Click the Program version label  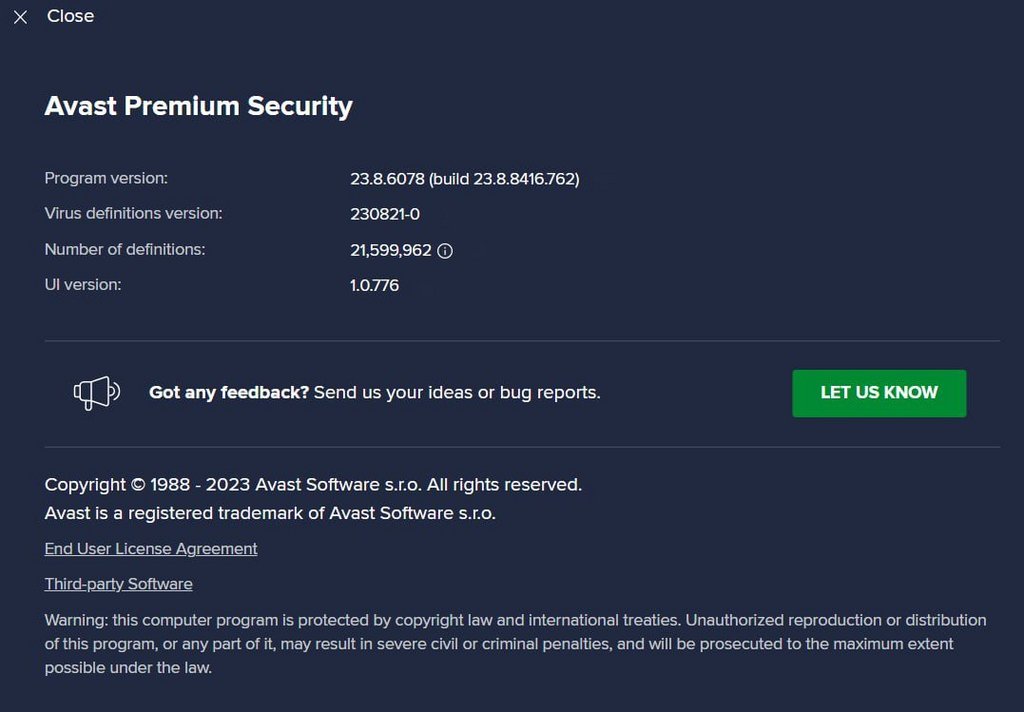pyautogui.click(x=106, y=178)
